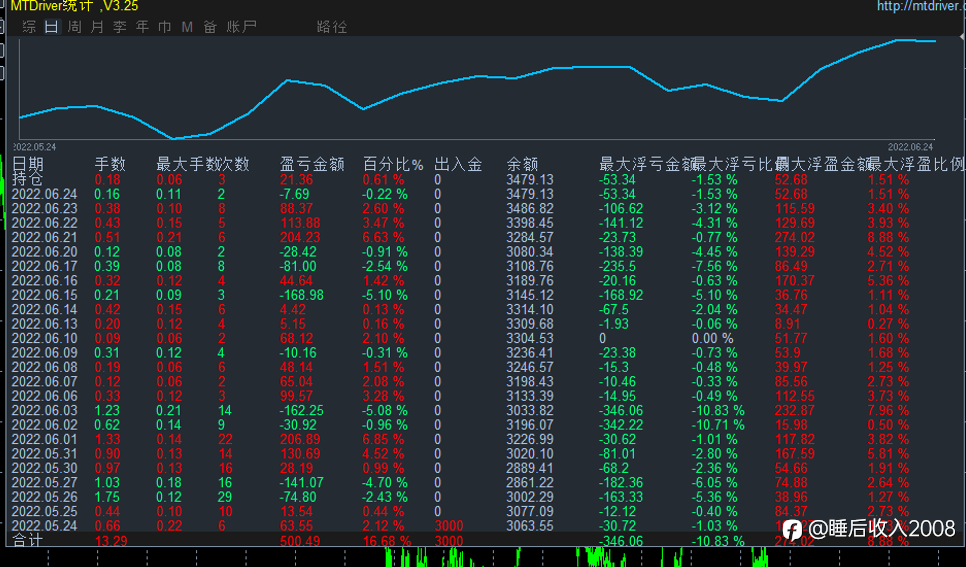This screenshot has height=567, width=966.
Task: Open the 备 tab
Action: (x=209, y=27)
